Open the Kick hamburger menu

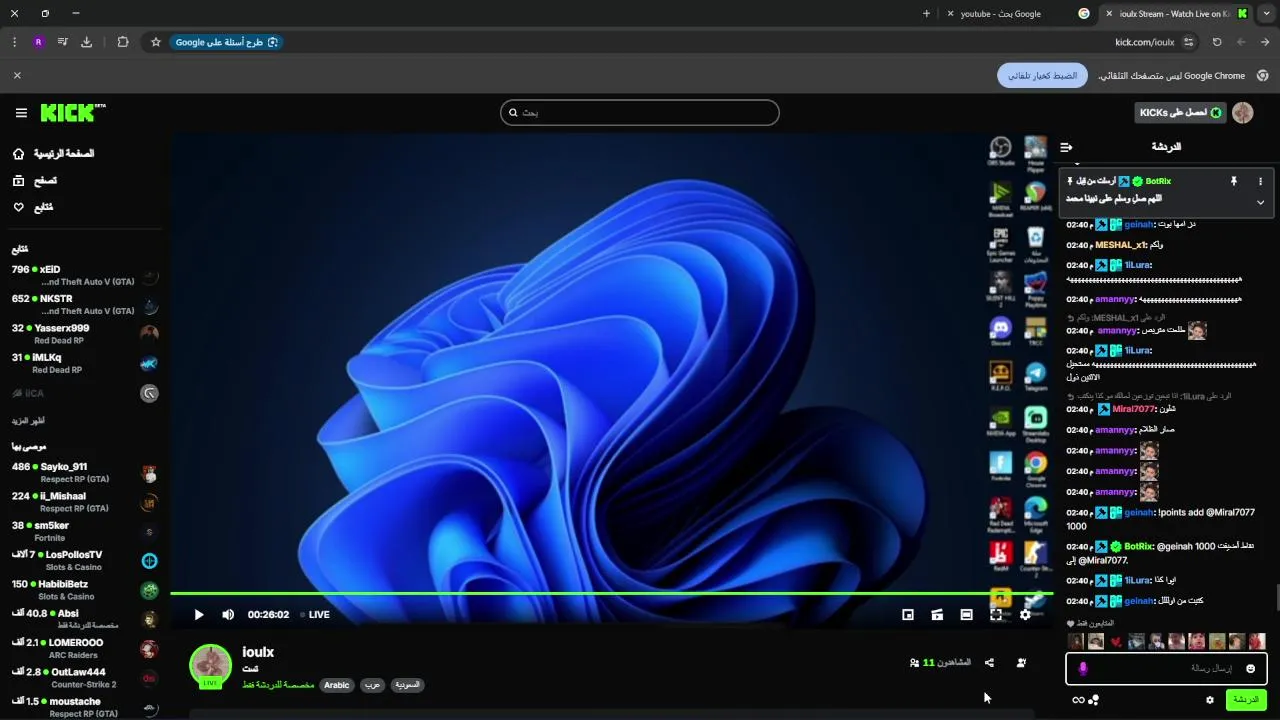(x=21, y=113)
